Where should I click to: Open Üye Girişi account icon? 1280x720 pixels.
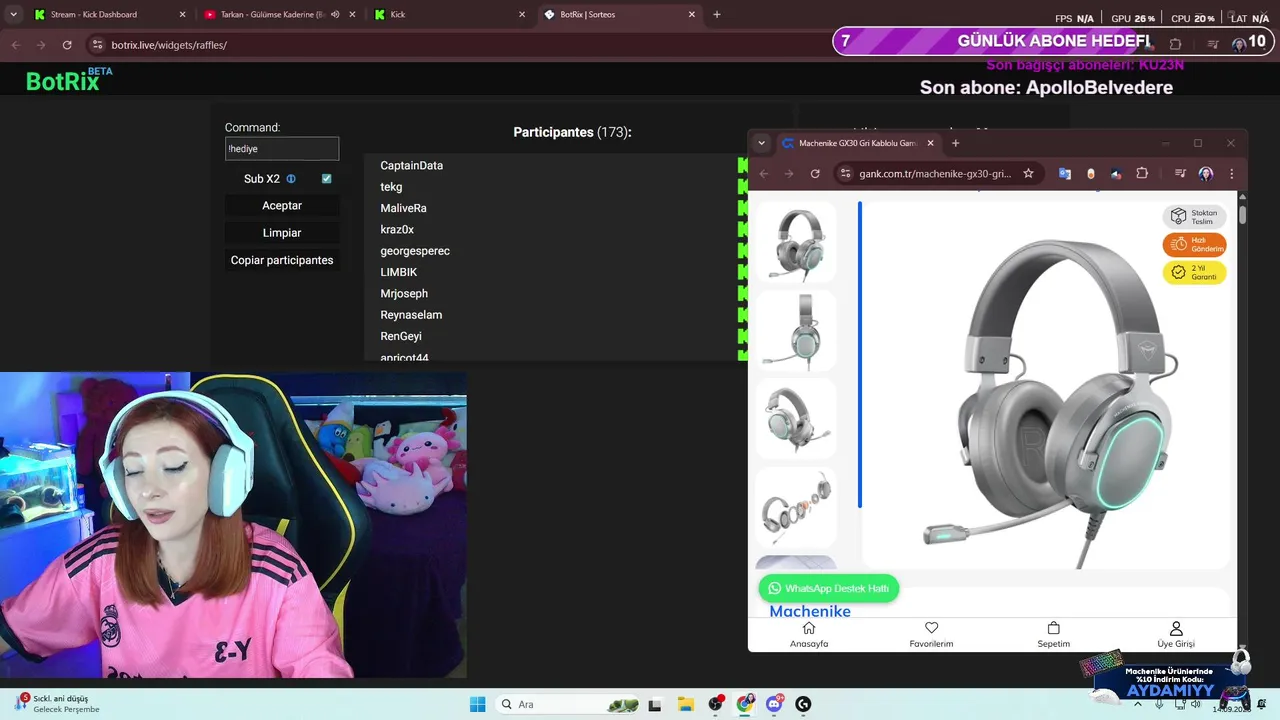[1176, 634]
